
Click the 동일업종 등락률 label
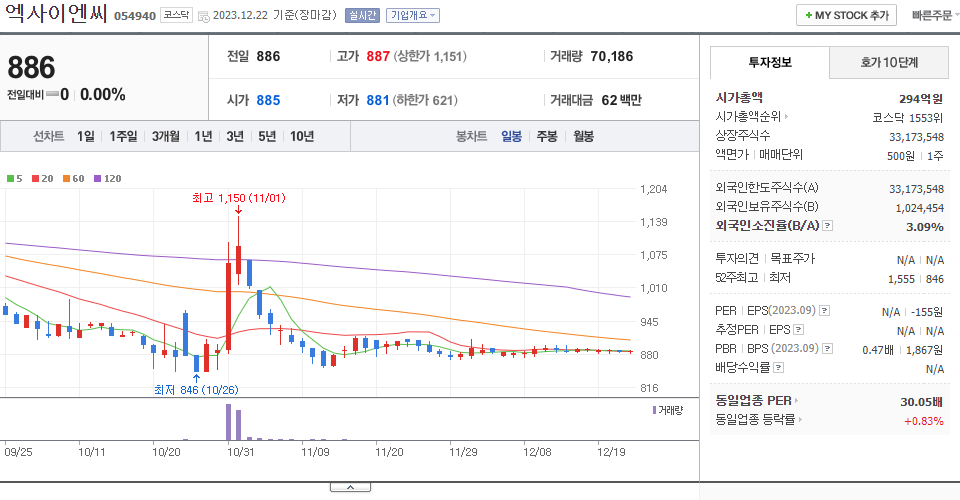click(x=755, y=420)
